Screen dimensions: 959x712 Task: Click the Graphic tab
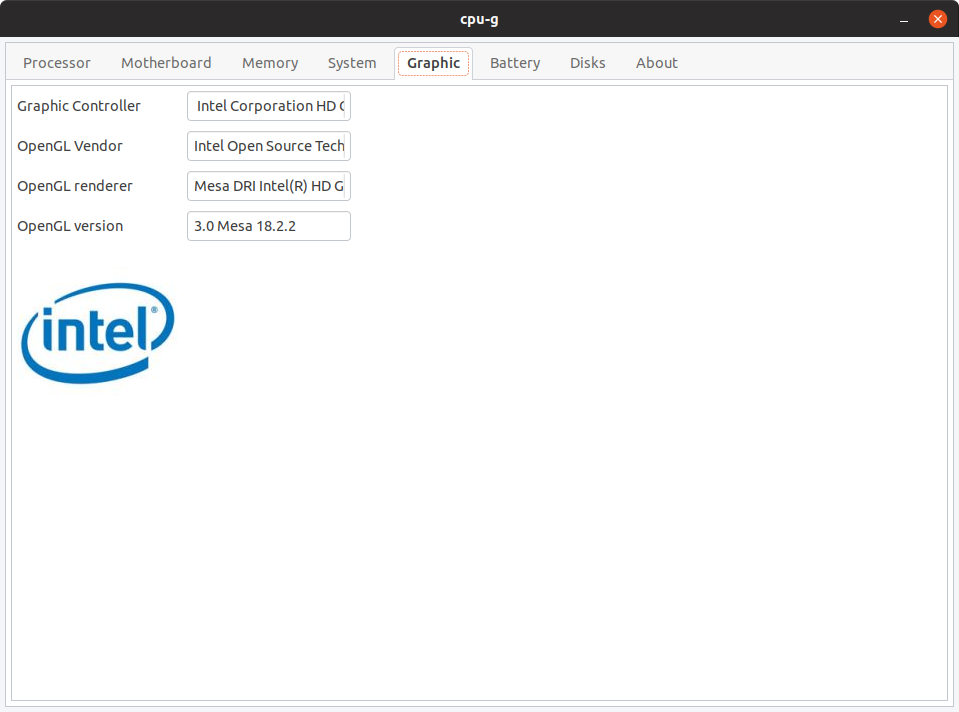(x=434, y=63)
